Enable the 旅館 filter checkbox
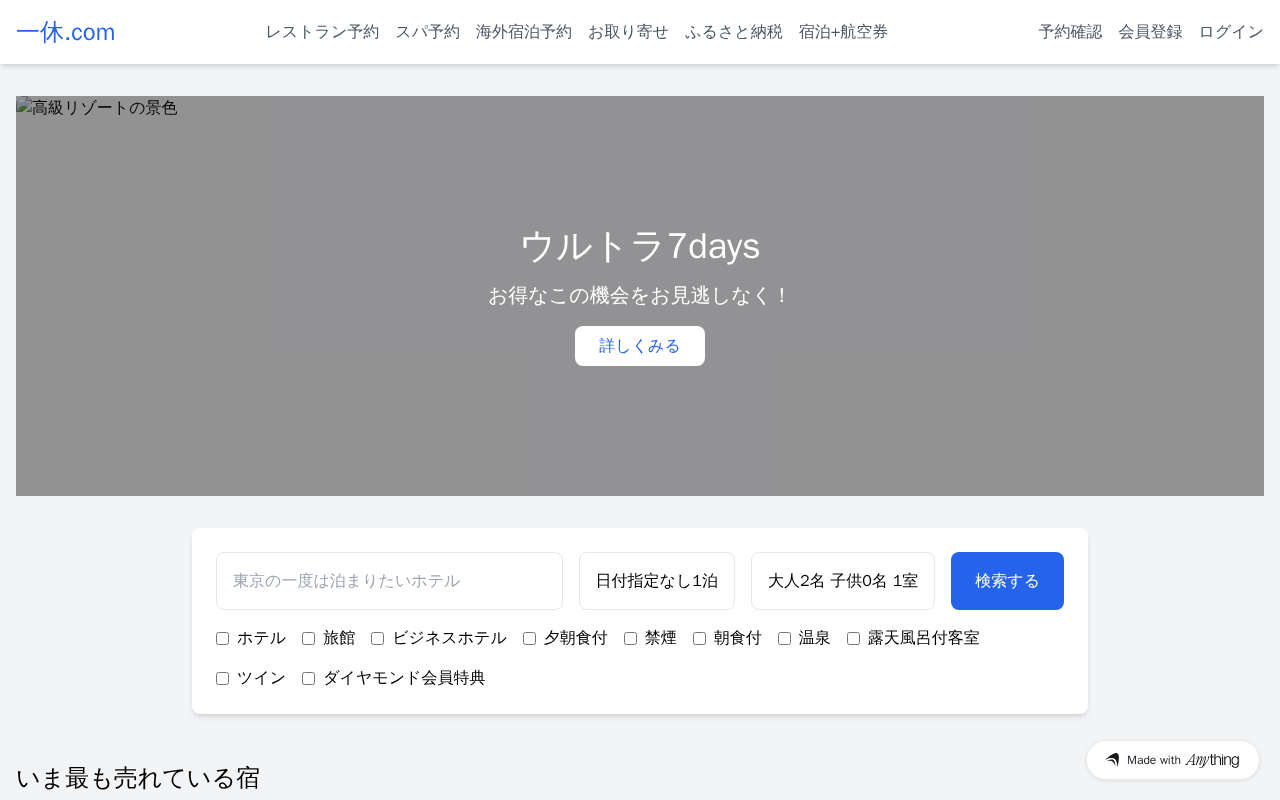Viewport: 1280px width, 800px height. [x=309, y=639]
